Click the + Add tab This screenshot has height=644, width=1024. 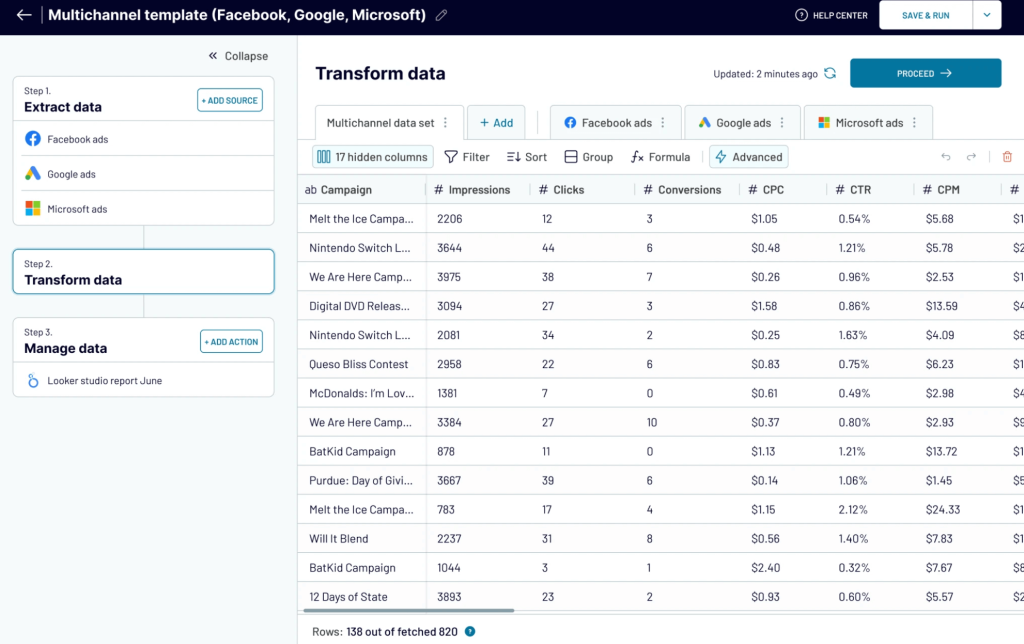coord(496,123)
